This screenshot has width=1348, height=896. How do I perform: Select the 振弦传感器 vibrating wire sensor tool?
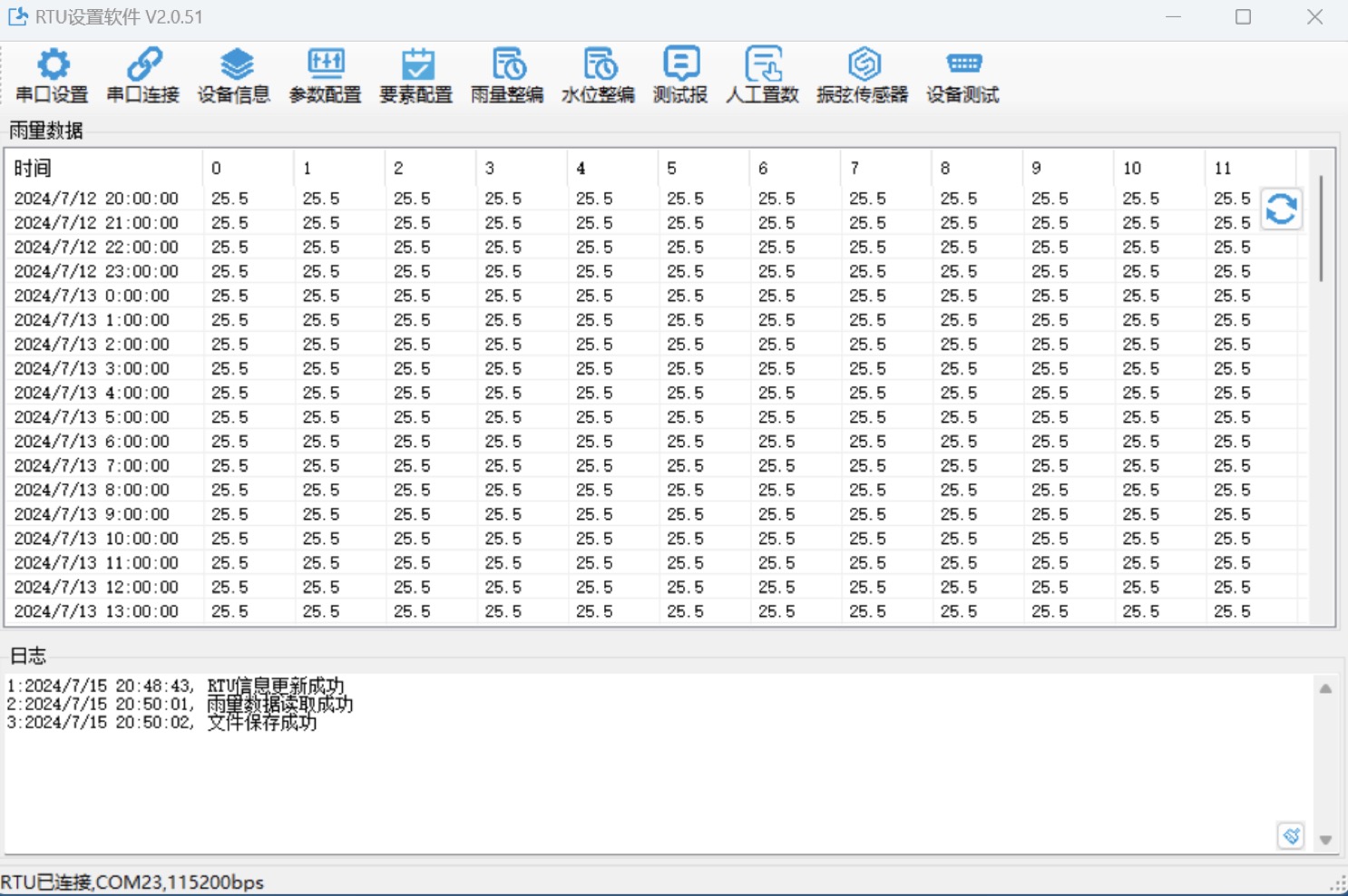(863, 75)
